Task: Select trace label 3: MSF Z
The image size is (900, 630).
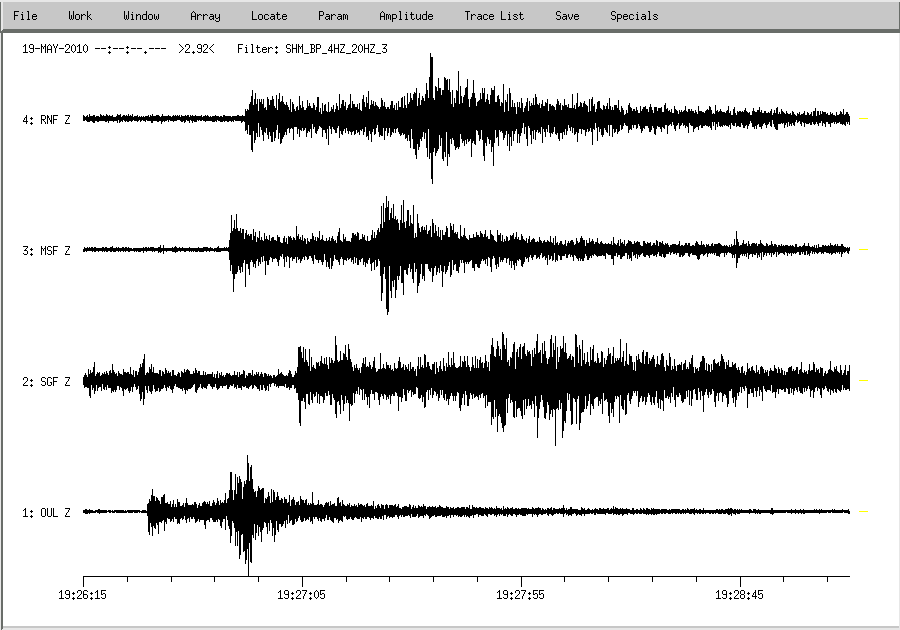Action: 46,251
